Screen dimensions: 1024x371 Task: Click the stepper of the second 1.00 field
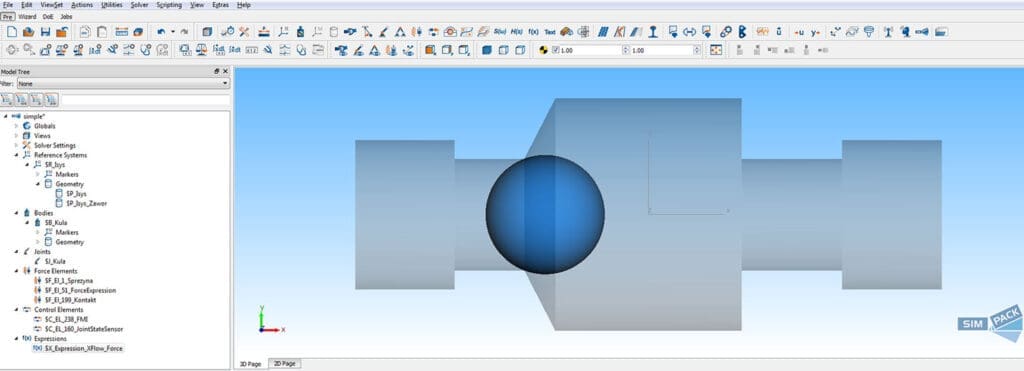(697, 50)
